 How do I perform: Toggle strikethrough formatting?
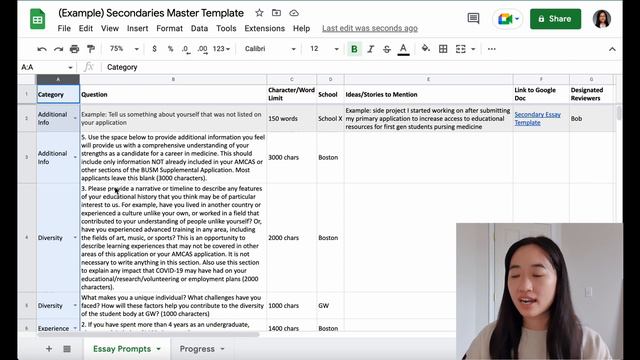point(387,49)
